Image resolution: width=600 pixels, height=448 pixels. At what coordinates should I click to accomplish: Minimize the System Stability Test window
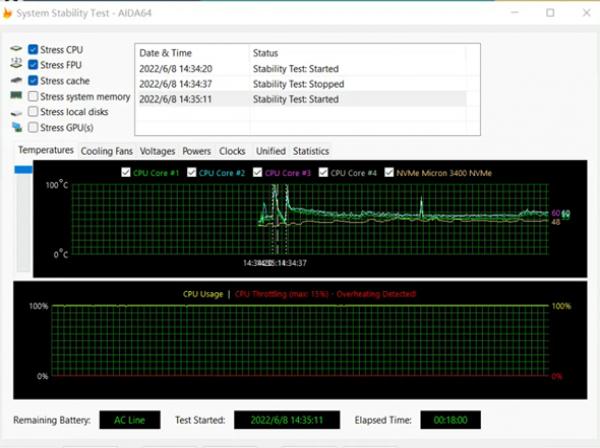pos(515,13)
